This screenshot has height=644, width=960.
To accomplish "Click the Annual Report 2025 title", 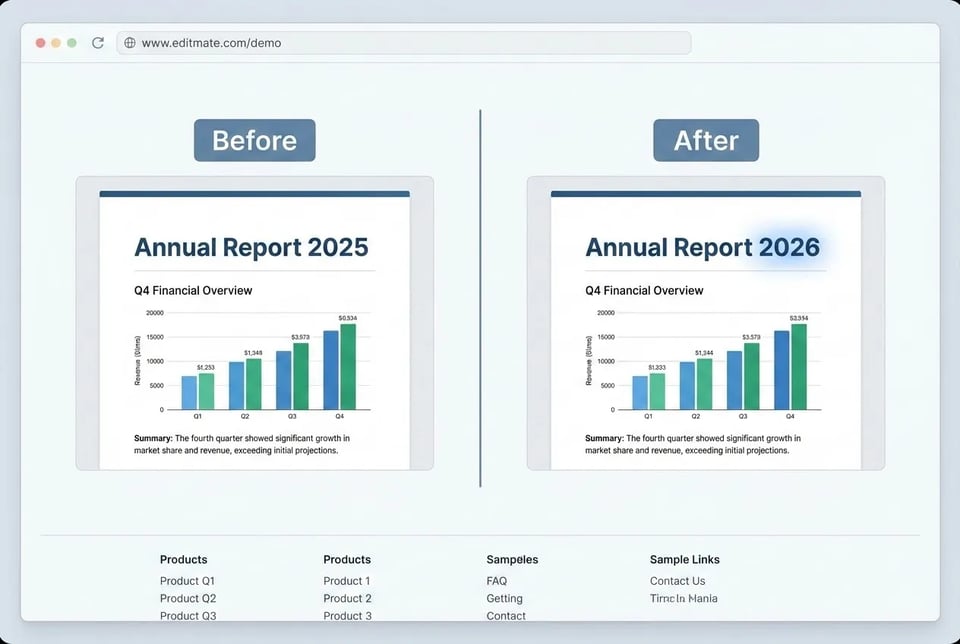I will [252, 247].
